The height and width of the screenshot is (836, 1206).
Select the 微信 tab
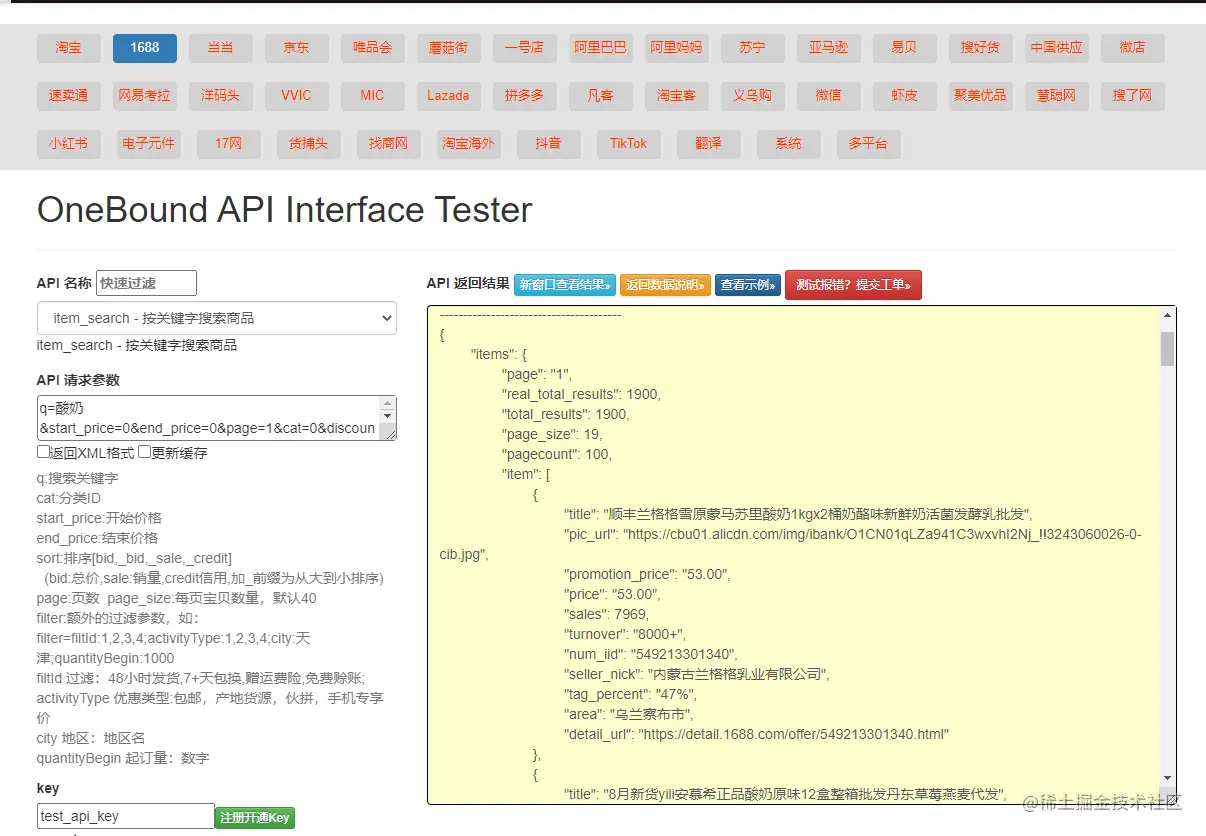[829, 96]
